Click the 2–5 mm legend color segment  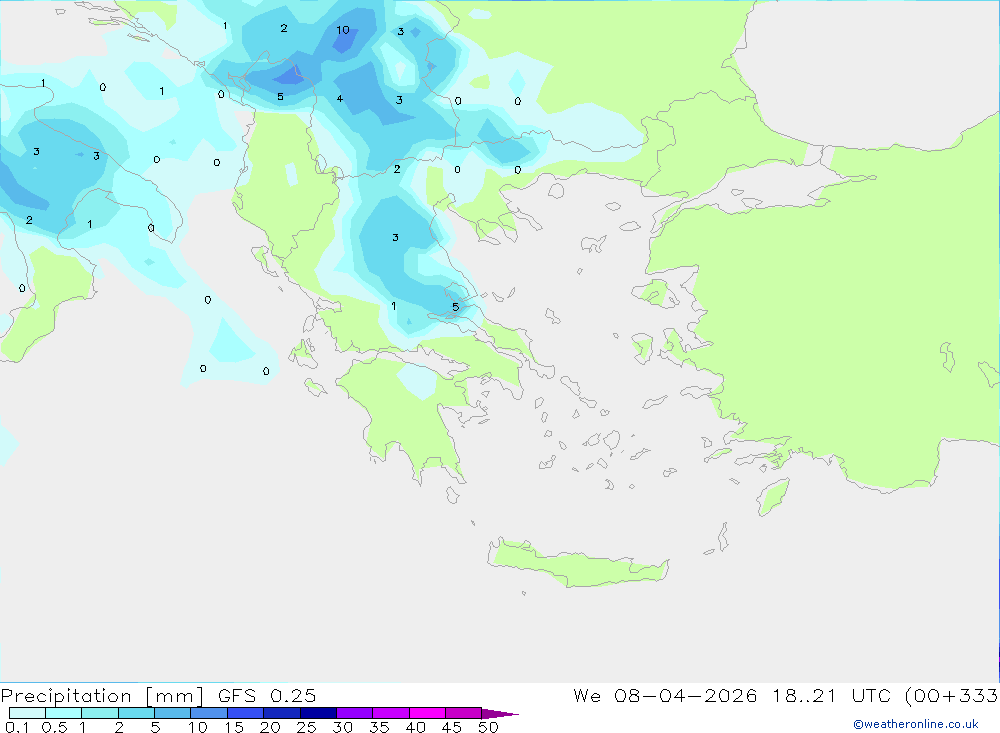(136, 713)
